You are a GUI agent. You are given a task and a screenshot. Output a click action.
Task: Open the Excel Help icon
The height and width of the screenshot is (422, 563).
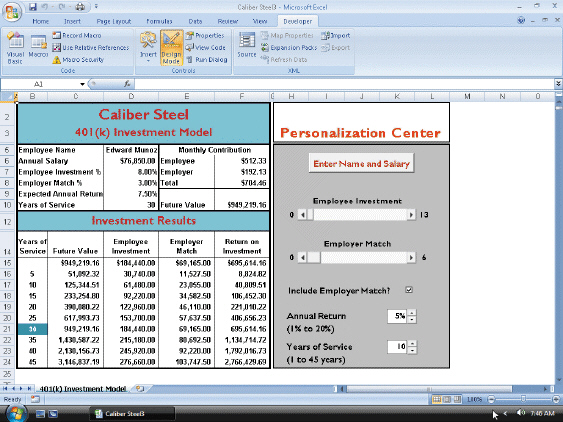tap(521, 20)
